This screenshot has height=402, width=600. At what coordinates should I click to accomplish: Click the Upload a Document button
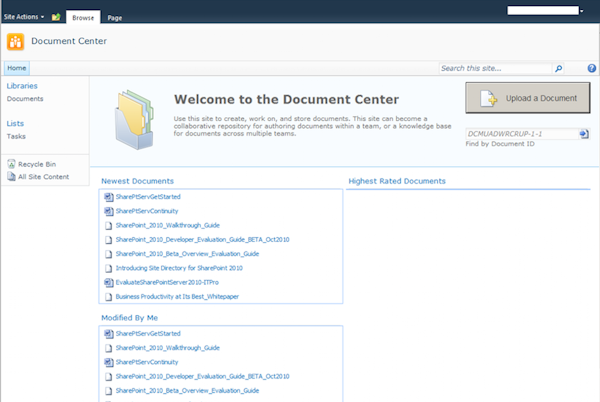tap(528, 98)
